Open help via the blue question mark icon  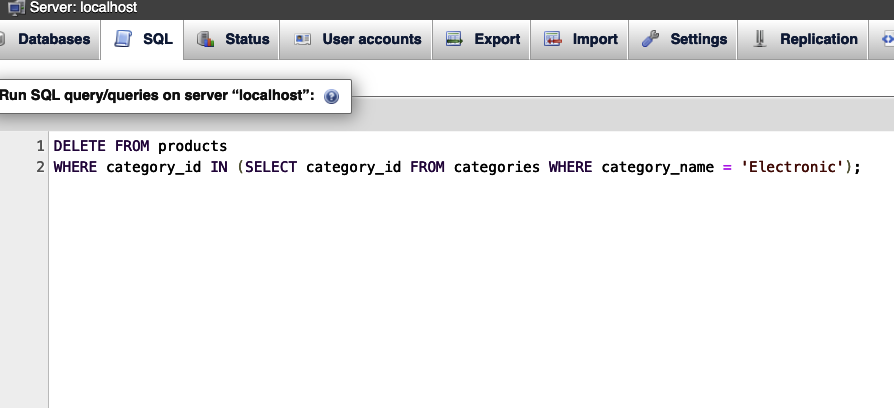coord(331,96)
